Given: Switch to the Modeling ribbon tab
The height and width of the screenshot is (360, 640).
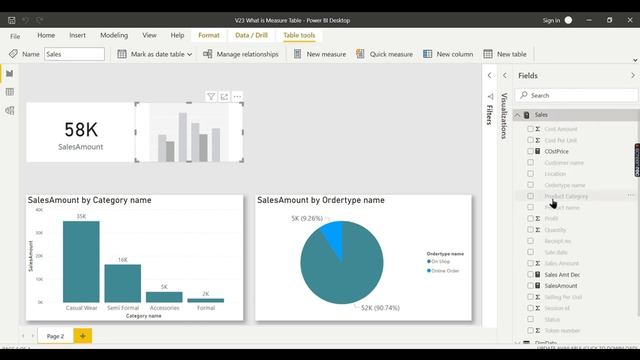Looking at the screenshot, I should (x=114, y=35).
